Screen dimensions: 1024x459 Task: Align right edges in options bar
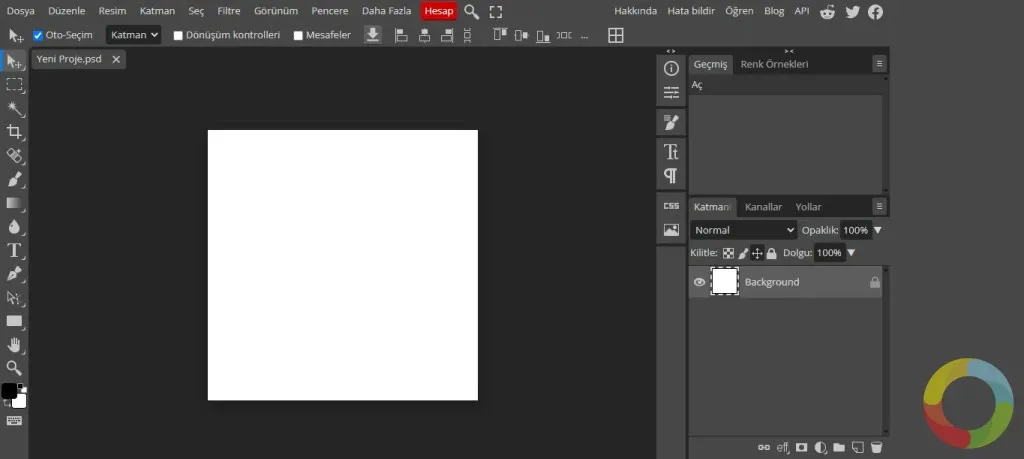447,35
